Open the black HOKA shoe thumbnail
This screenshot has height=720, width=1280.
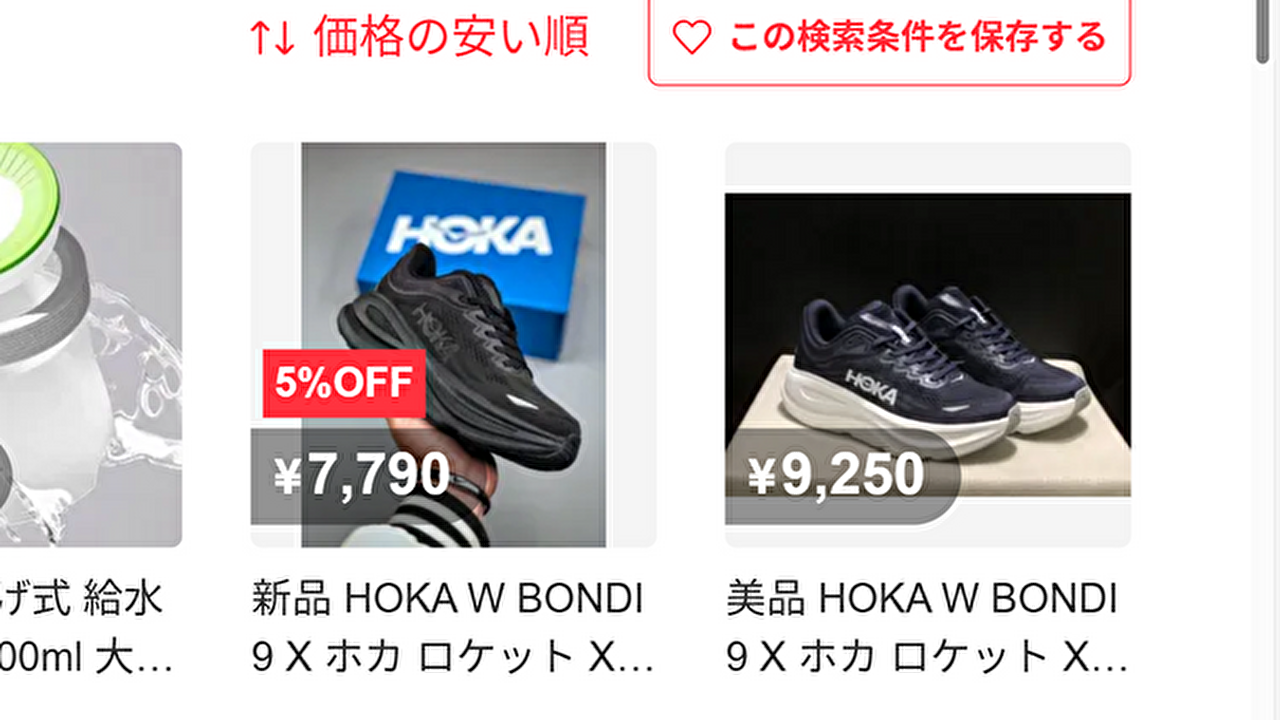click(x=453, y=345)
